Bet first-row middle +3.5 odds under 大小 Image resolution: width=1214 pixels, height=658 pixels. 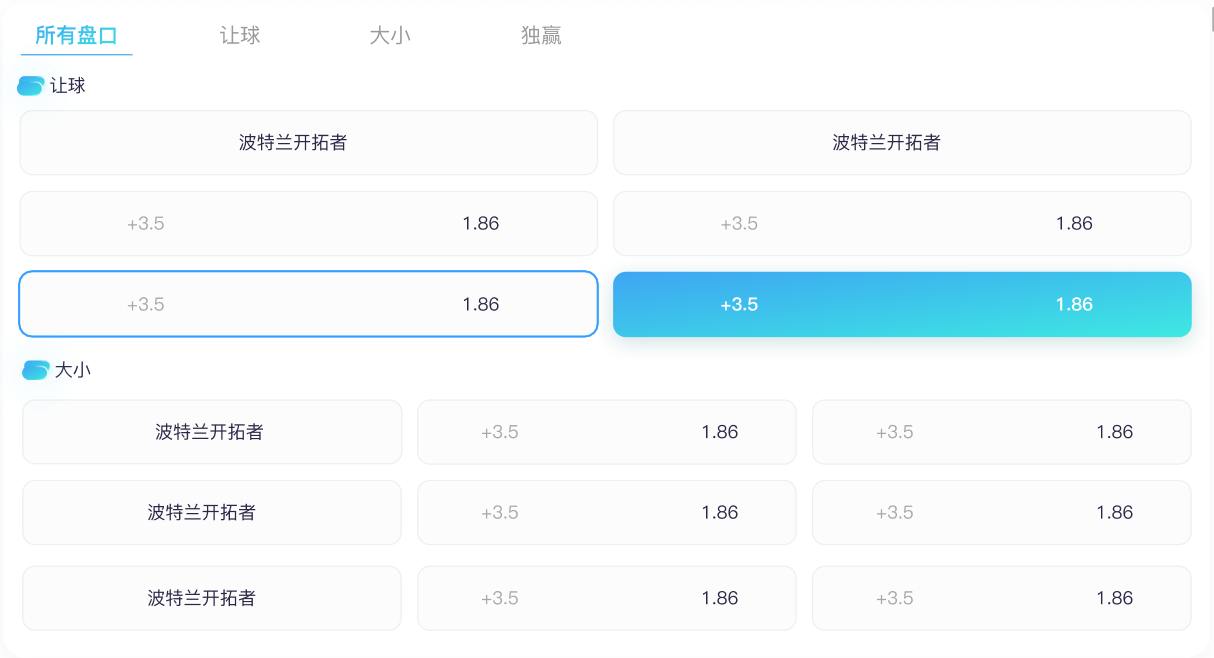[x=607, y=432]
